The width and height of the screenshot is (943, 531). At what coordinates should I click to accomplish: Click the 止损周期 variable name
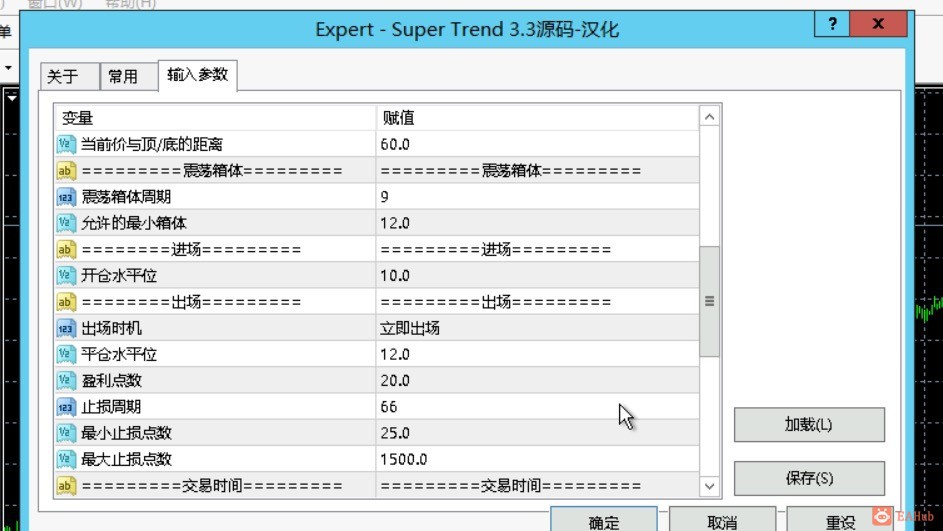[x=111, y=407]
